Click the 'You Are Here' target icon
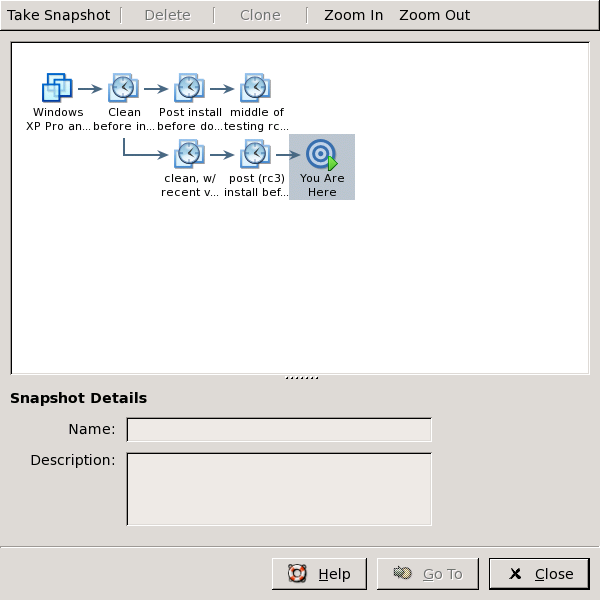Screen dimensions: 600x600 click(322, 154)
